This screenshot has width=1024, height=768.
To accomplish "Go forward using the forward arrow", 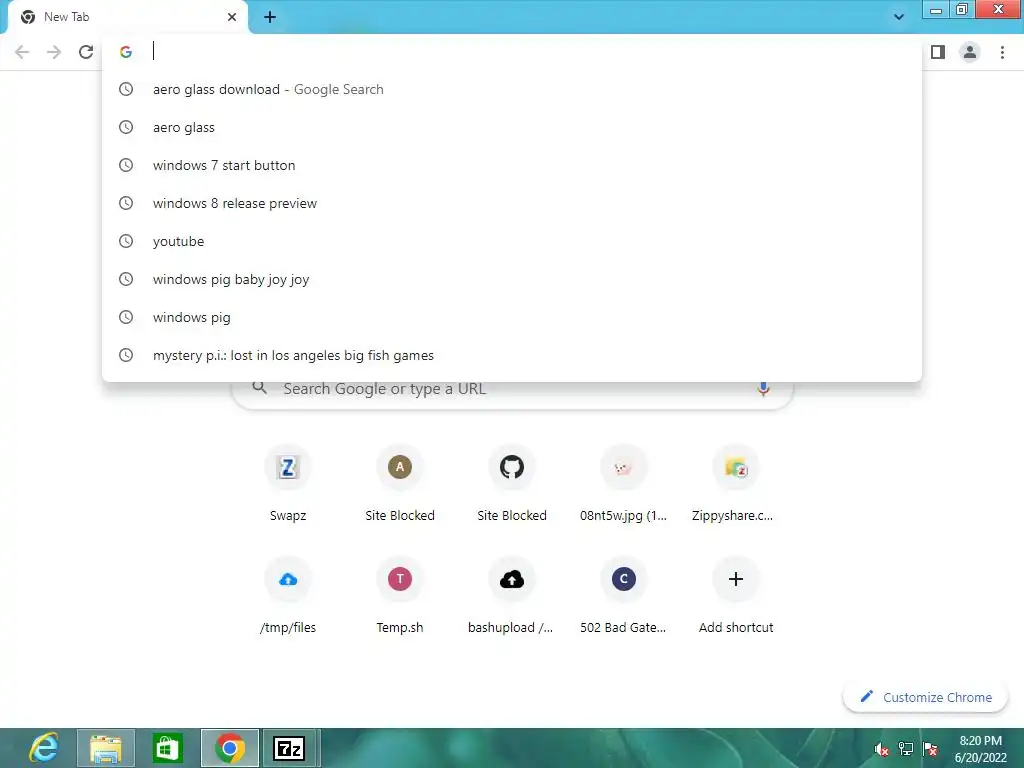I will click(54, 52).
